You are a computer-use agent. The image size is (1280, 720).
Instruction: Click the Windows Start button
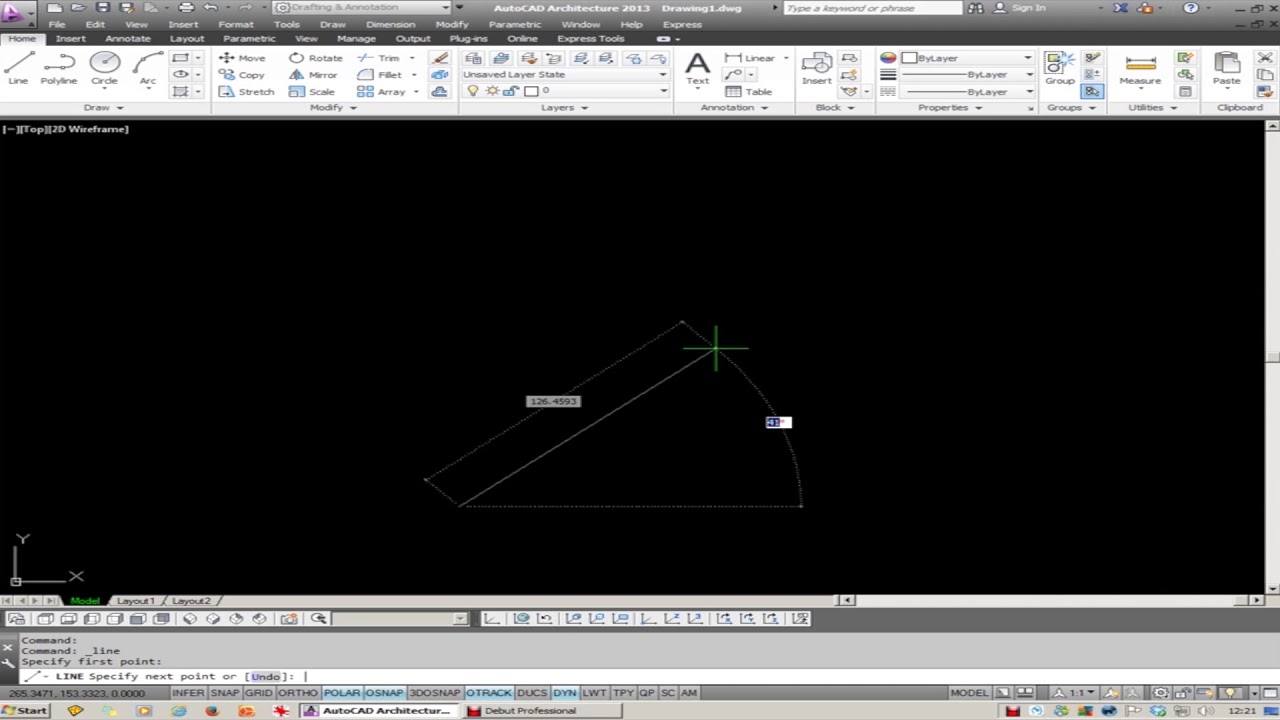coord(25,711)
